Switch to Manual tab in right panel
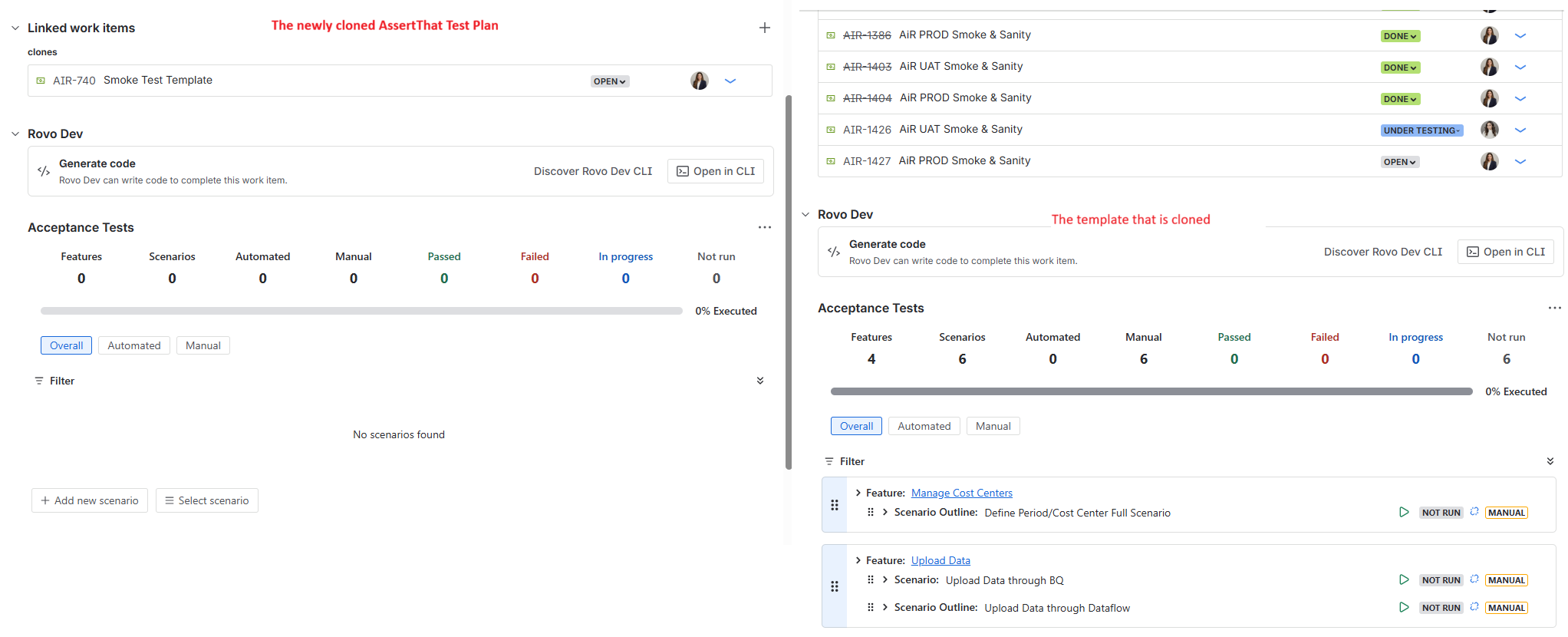The height and width of the screenshot is (637, 1568). click(x=993, y=426)
